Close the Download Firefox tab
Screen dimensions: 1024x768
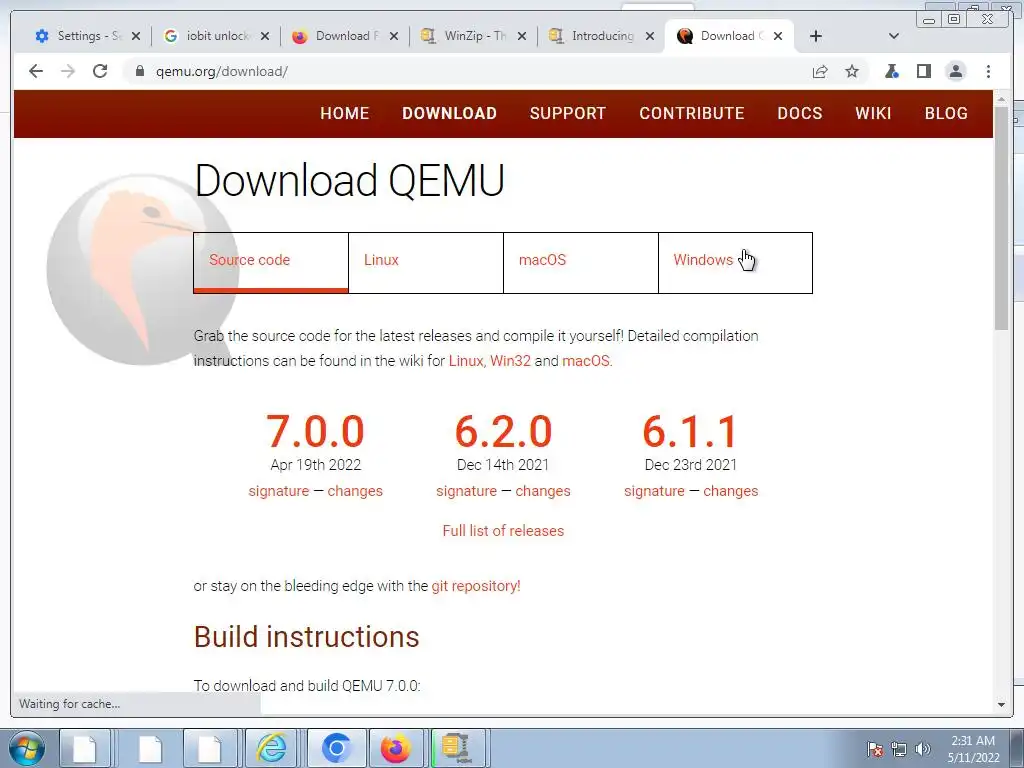[394, 36]
